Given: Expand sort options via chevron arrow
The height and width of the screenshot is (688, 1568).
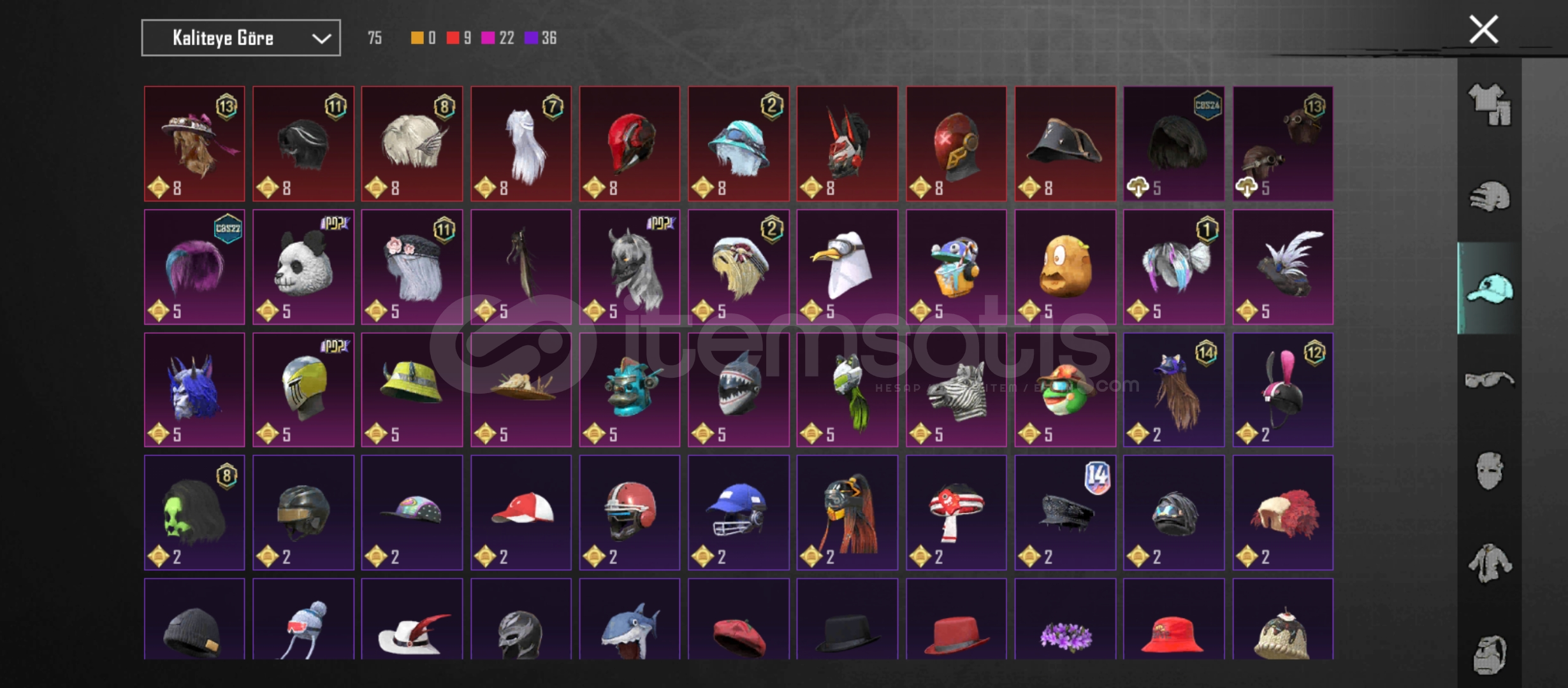Looking at the screenshot, I should [321, 39].
